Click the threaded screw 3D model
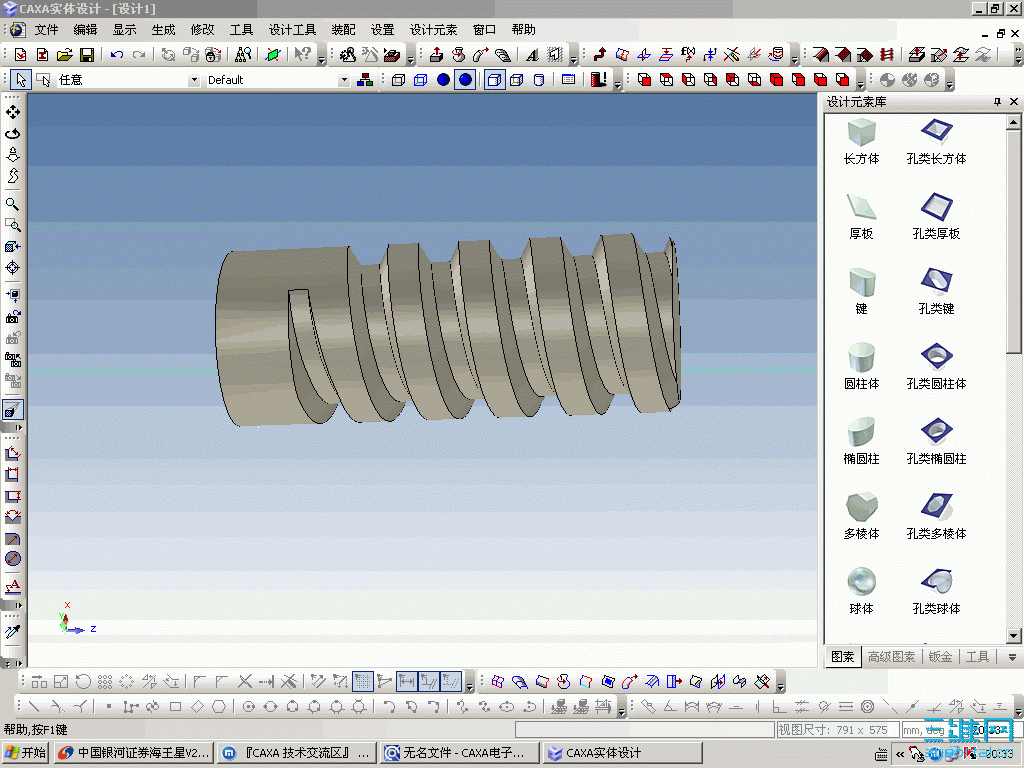Viewport: 1024px width, 768px height. pos(448,330)
